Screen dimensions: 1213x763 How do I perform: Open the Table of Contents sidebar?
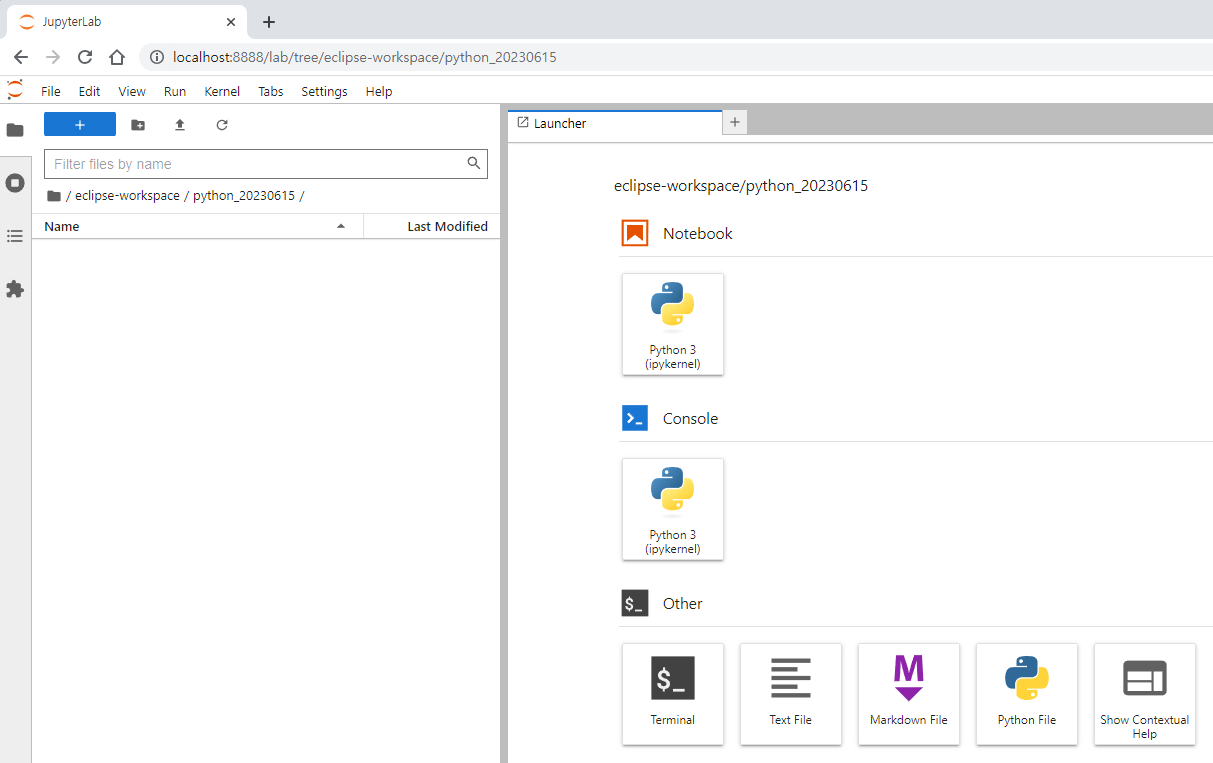tap(15, 236)
